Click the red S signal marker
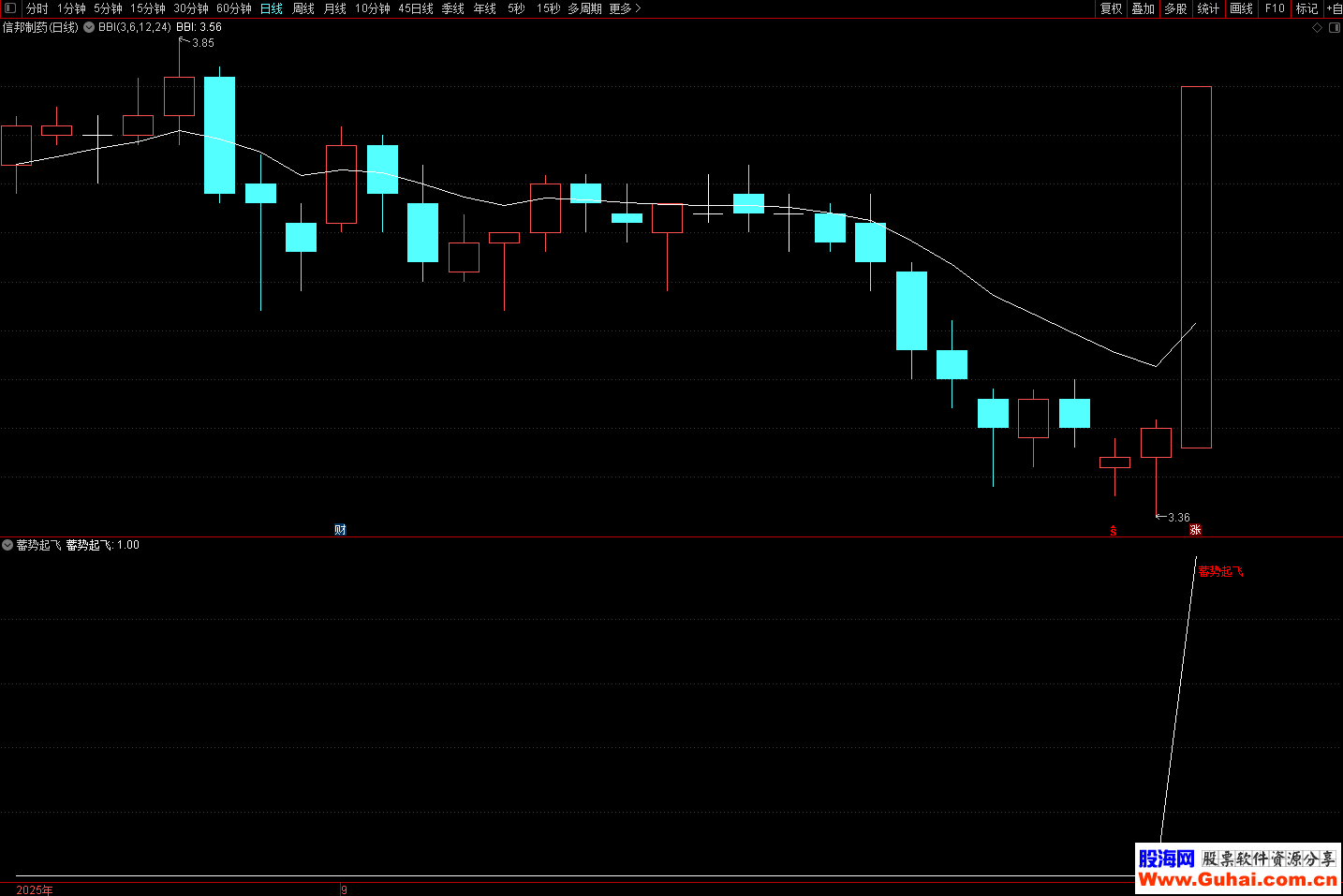 1114,531
